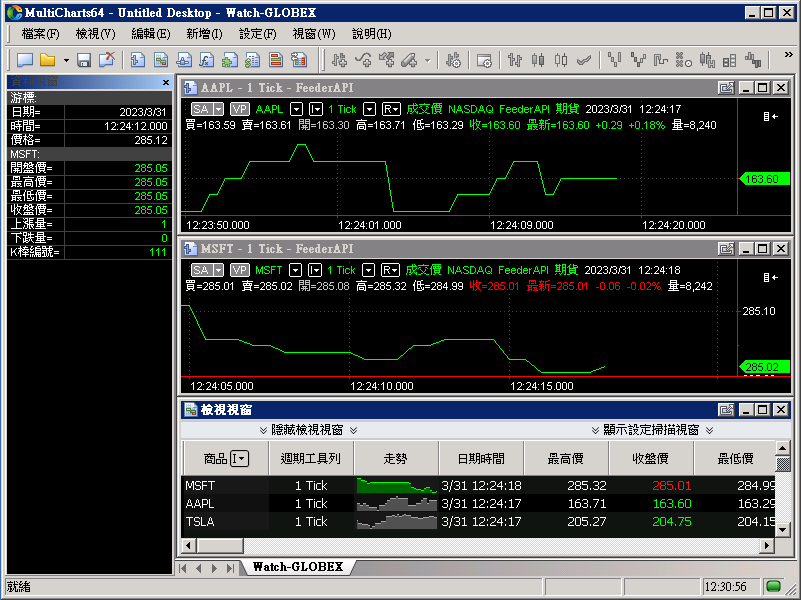Image resolution: width=801 pixels, height=600 pixels.
Task: Toggle VP button in AAPL chart
Action: point(240,109)
